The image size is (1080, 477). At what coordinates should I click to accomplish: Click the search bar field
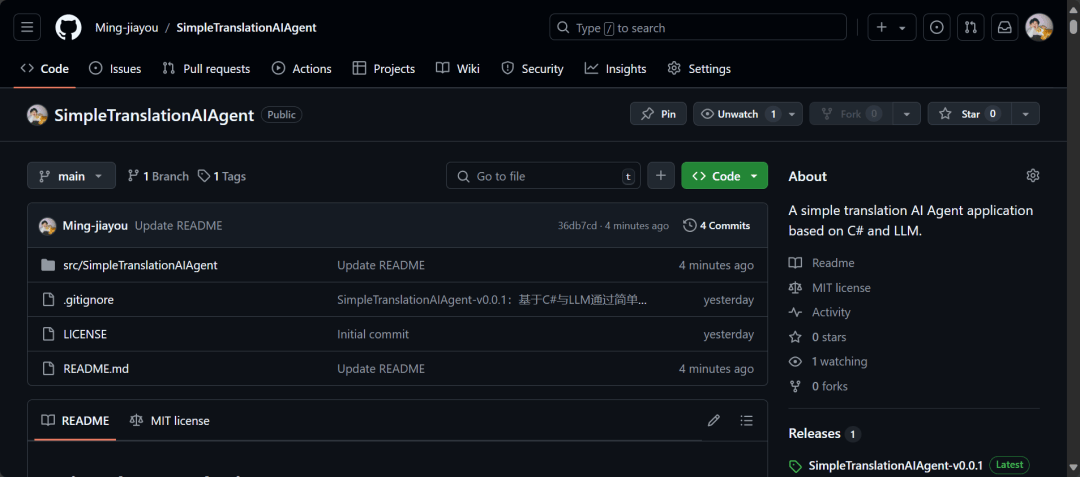click(x=698, y=28)
